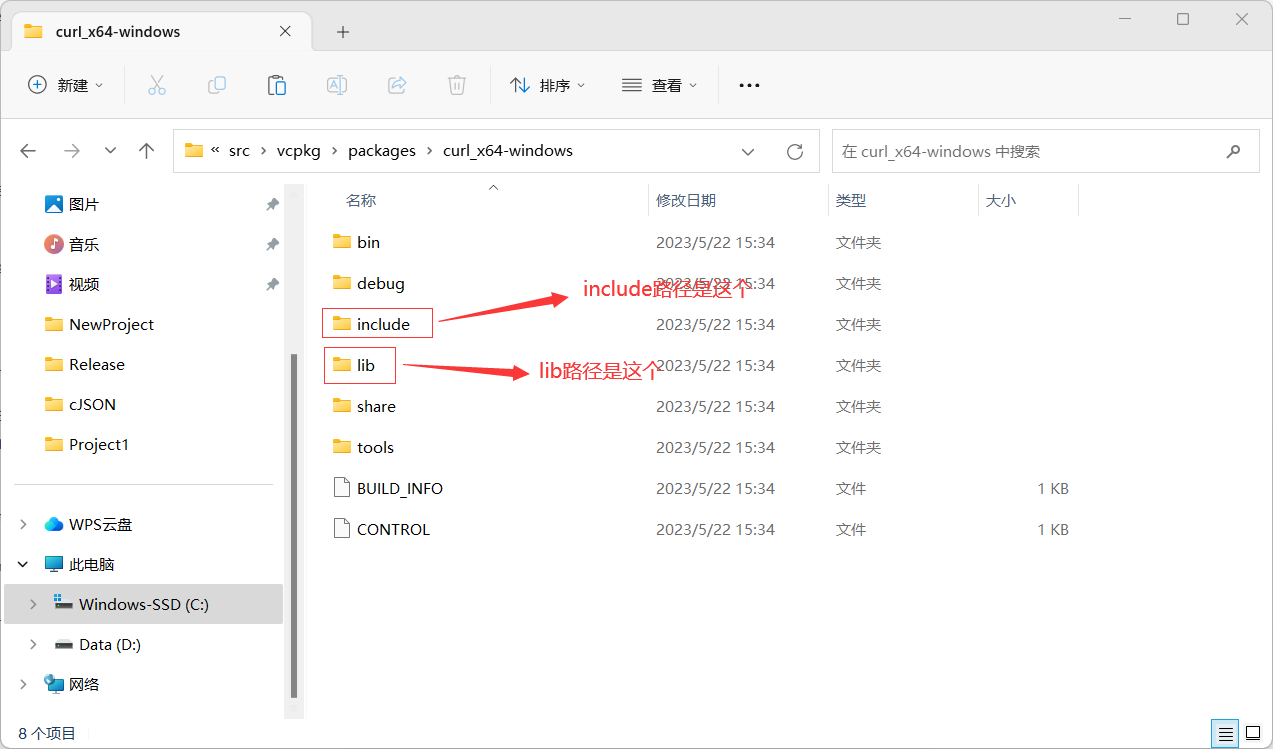This screenshot has width=1273, height=749.
Task: Open a new tab with the plus icon
Action: [x=343, y=32]
